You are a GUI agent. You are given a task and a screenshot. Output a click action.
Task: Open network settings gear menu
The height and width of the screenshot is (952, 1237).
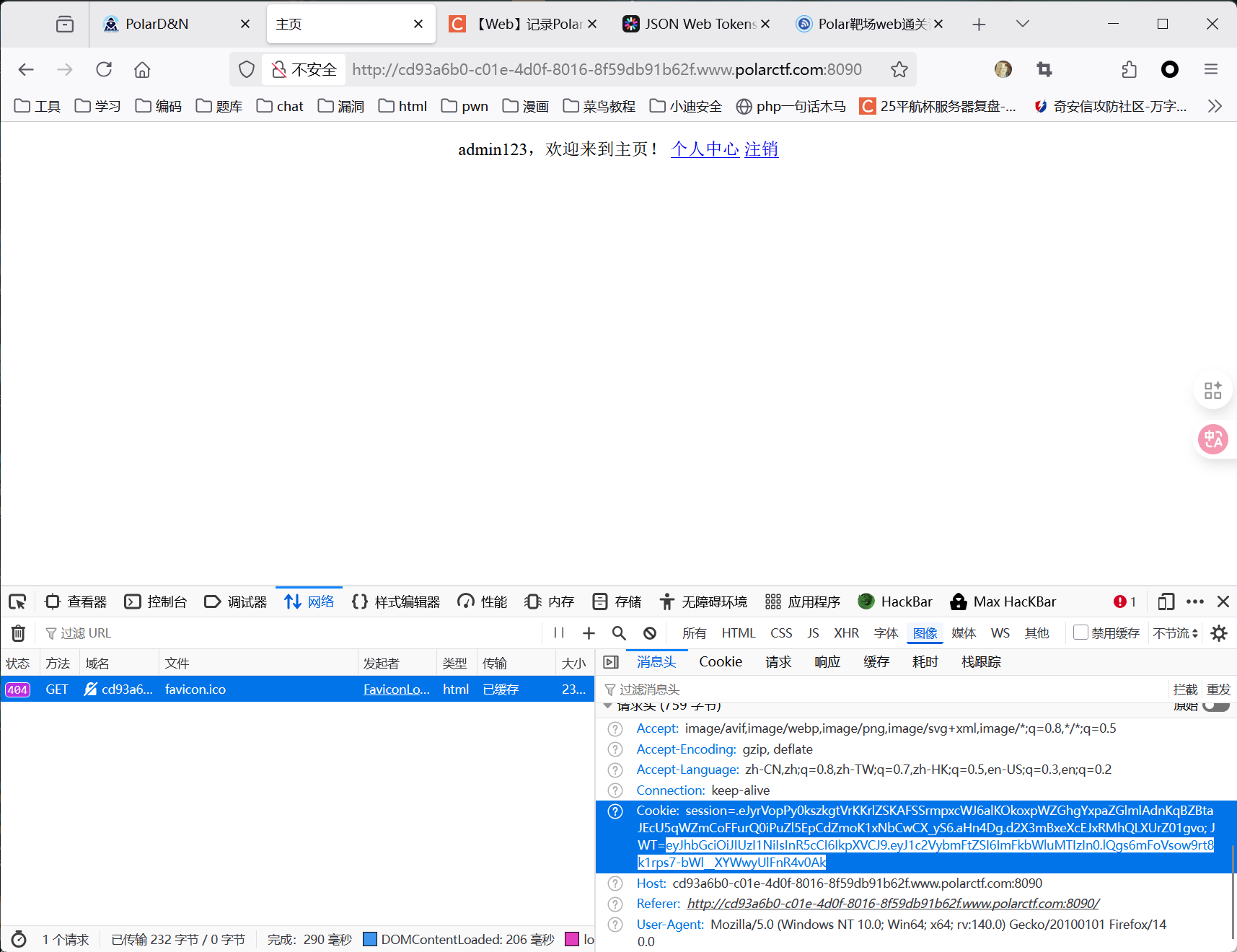[1219, 633]
